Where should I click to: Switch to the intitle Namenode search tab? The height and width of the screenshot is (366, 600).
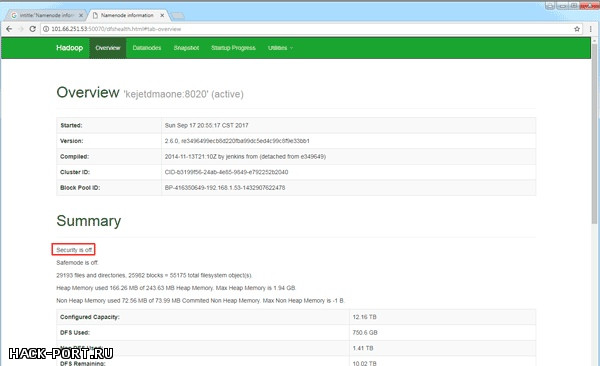pyautogui.click(x=46, y=15)
